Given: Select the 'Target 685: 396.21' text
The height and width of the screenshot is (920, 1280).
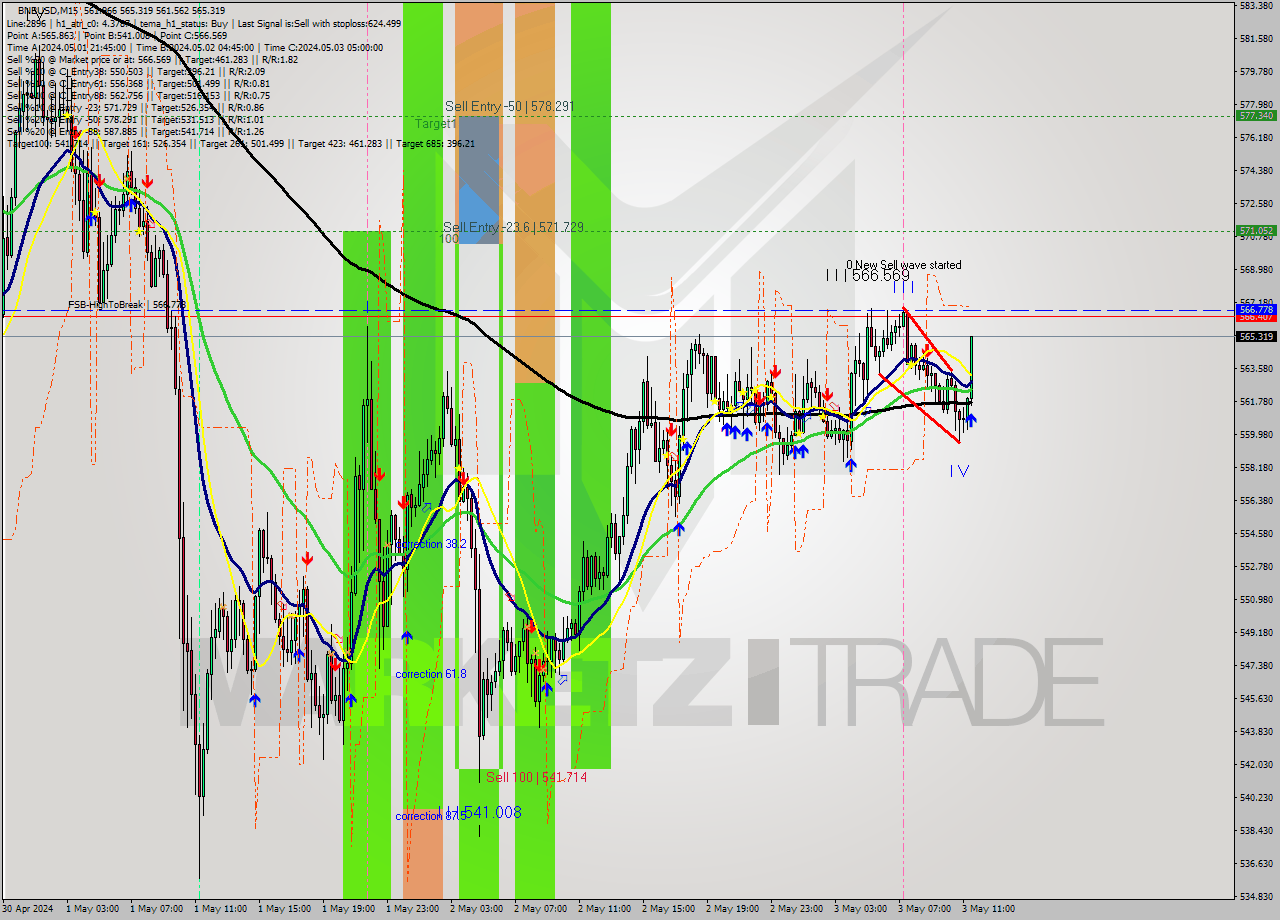Looking at the screenshot, I should (435, 143).
